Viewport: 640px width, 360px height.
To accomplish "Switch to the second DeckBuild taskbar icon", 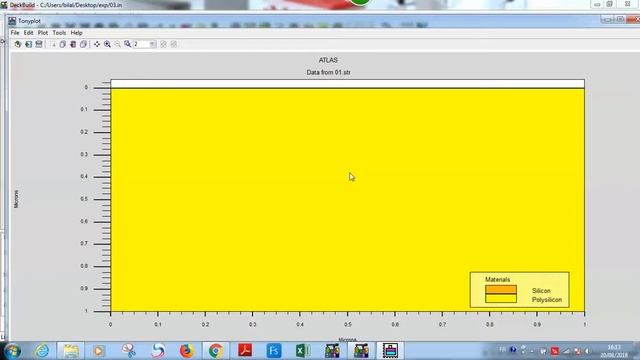I will [x=361, y=351].
